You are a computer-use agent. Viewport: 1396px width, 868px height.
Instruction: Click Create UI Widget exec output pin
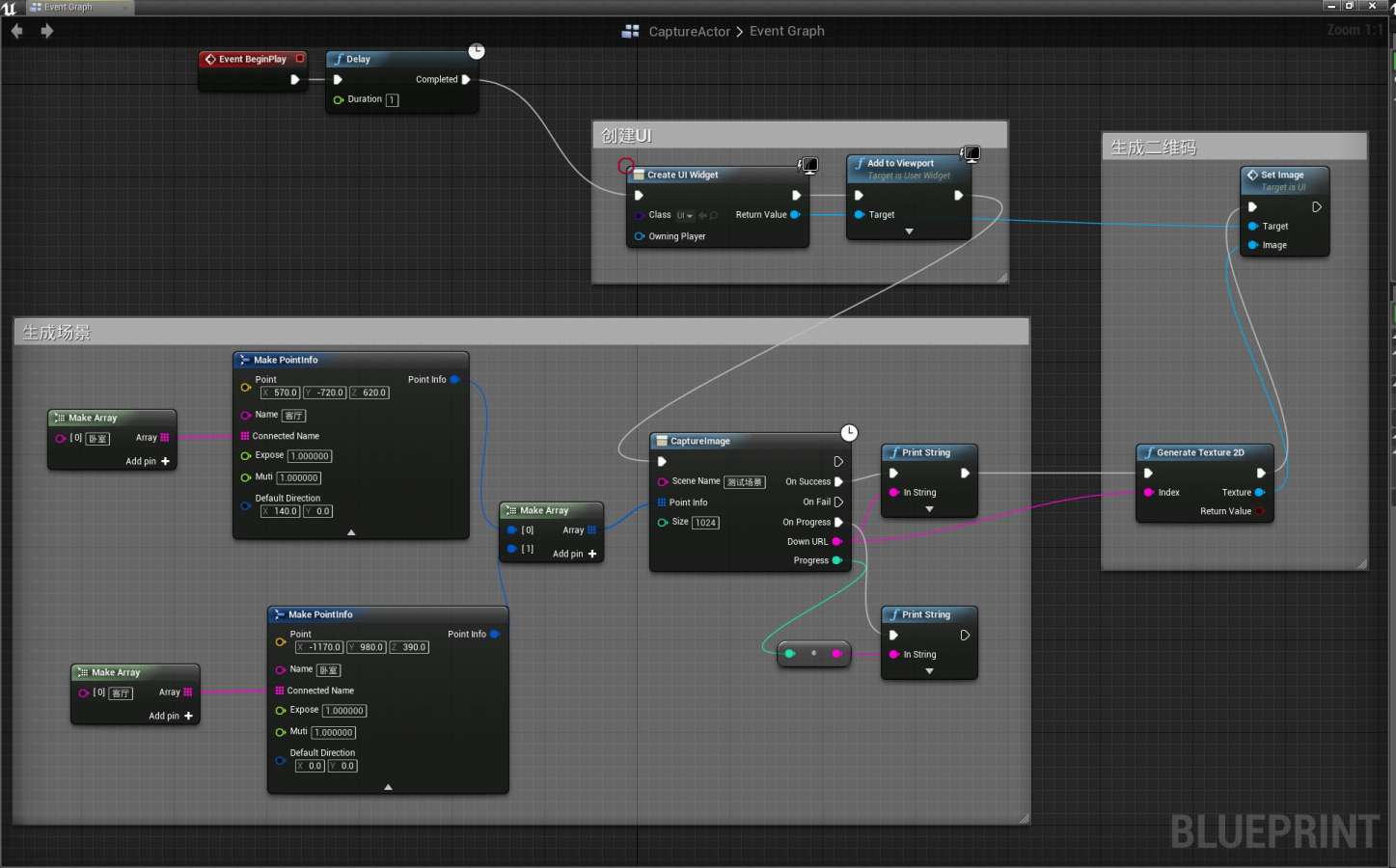pyautogui.click(x=797, y=195)
